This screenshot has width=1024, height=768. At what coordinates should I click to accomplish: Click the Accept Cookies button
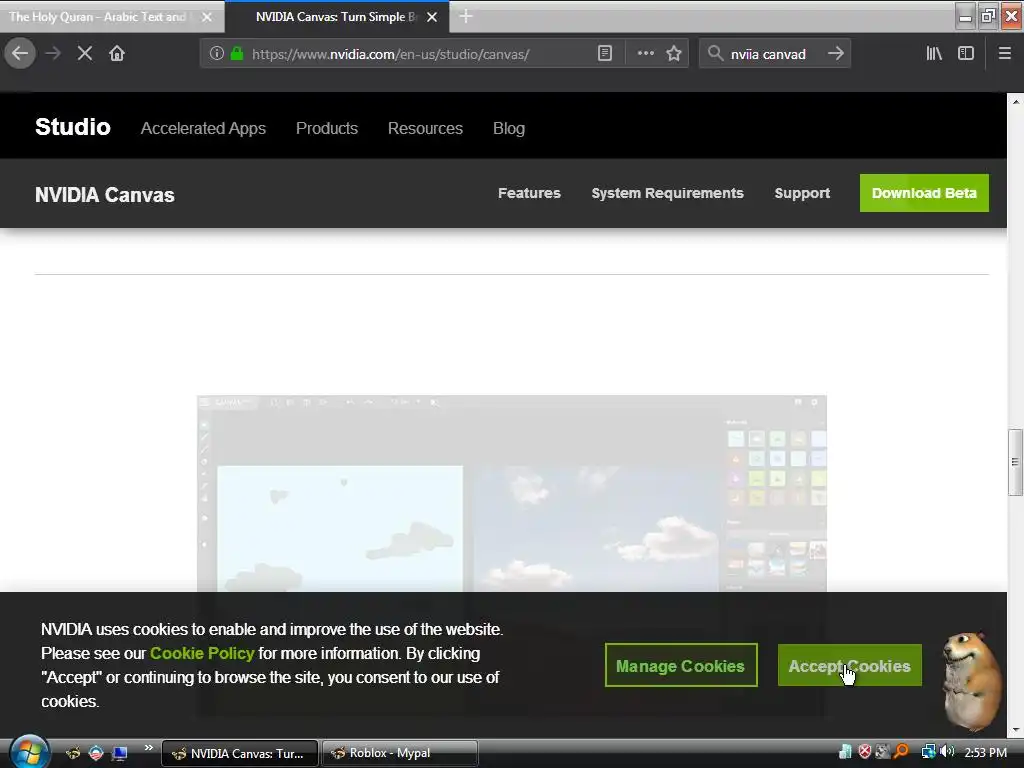[850, 665]
